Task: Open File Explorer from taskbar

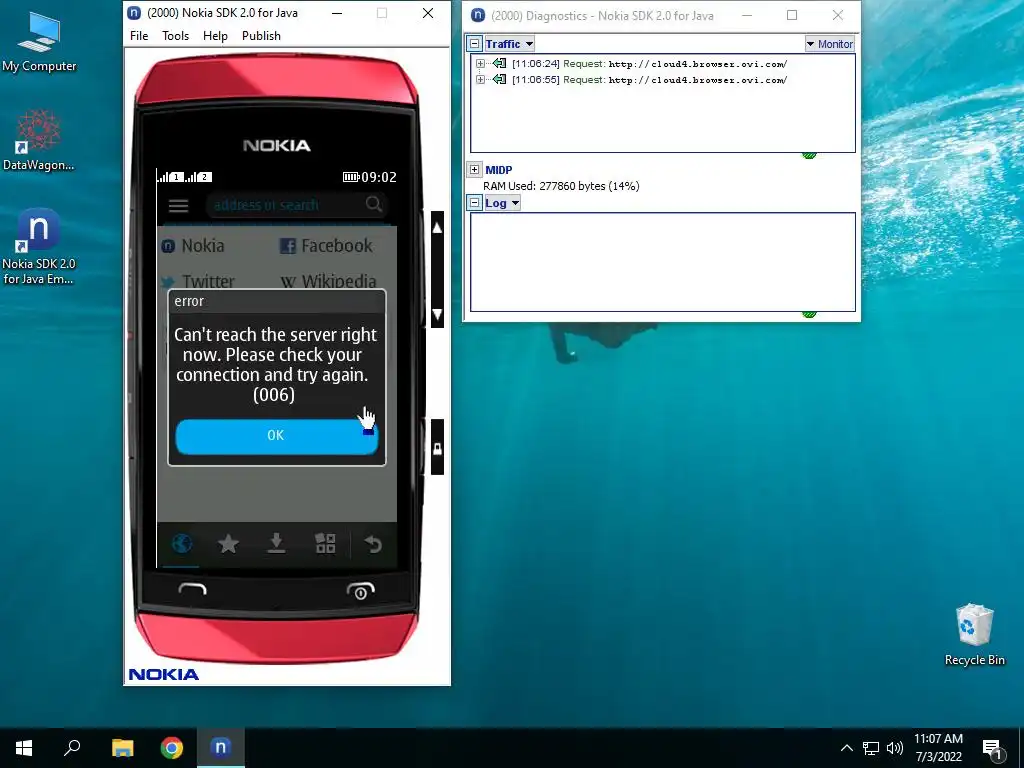Action: click(x=122, y=748)
